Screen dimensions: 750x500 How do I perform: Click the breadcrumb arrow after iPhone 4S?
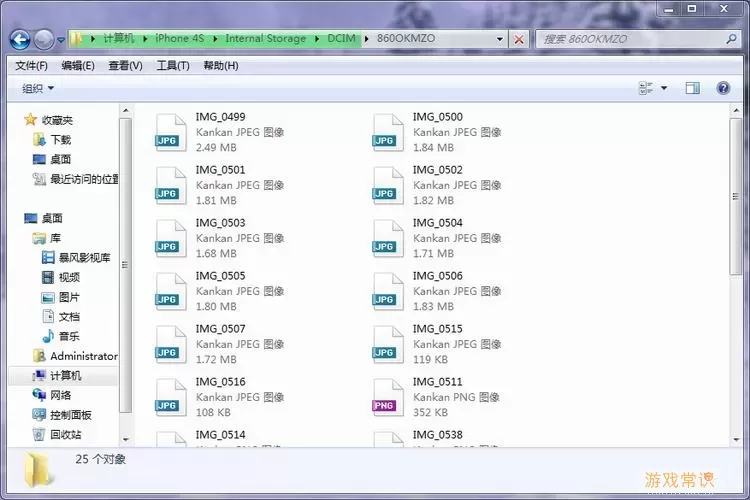tap(215, 39)
